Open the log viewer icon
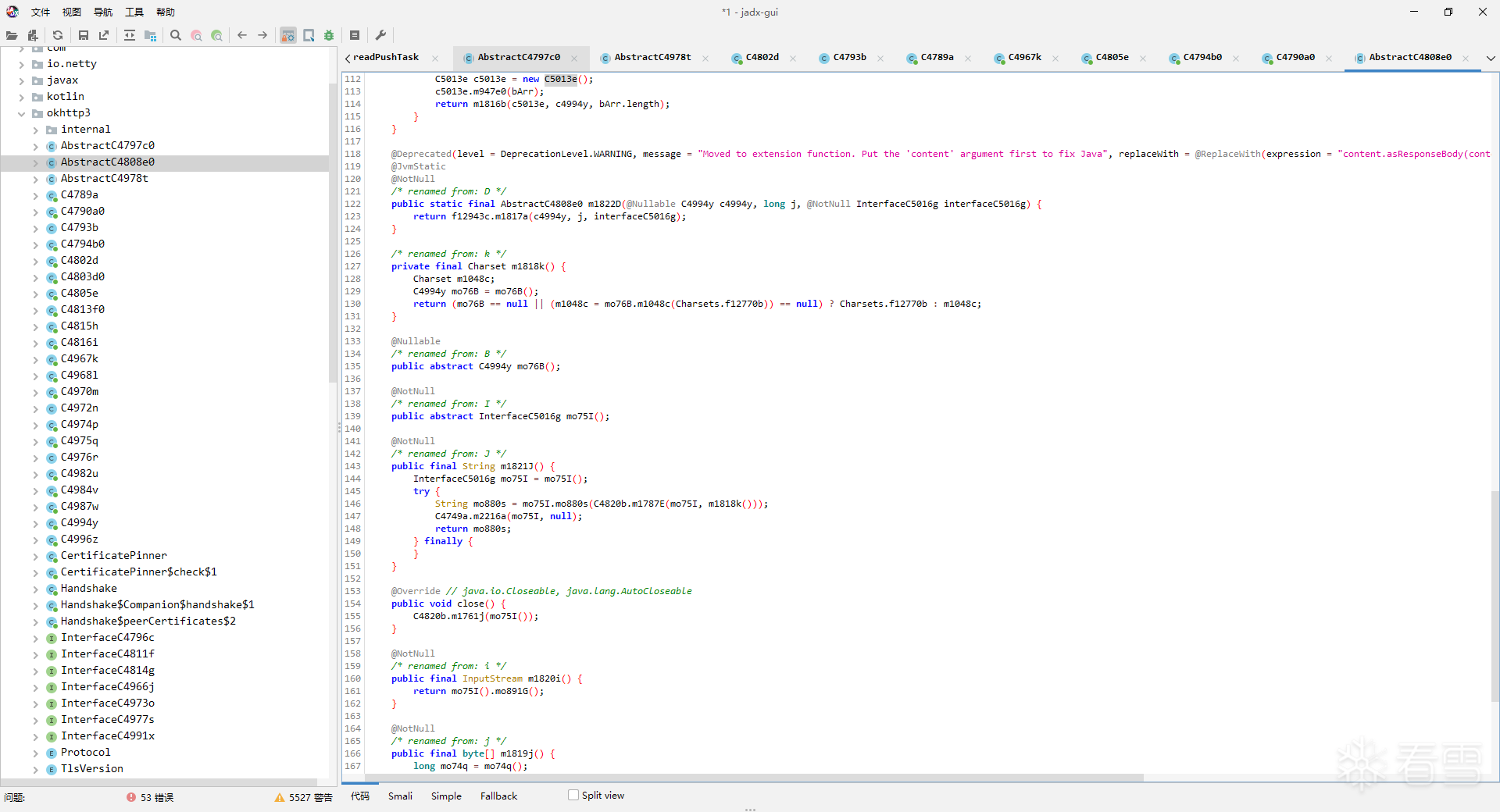Image resolution: width=1500 pixels, height=812 pixels. tap(355, 35)
